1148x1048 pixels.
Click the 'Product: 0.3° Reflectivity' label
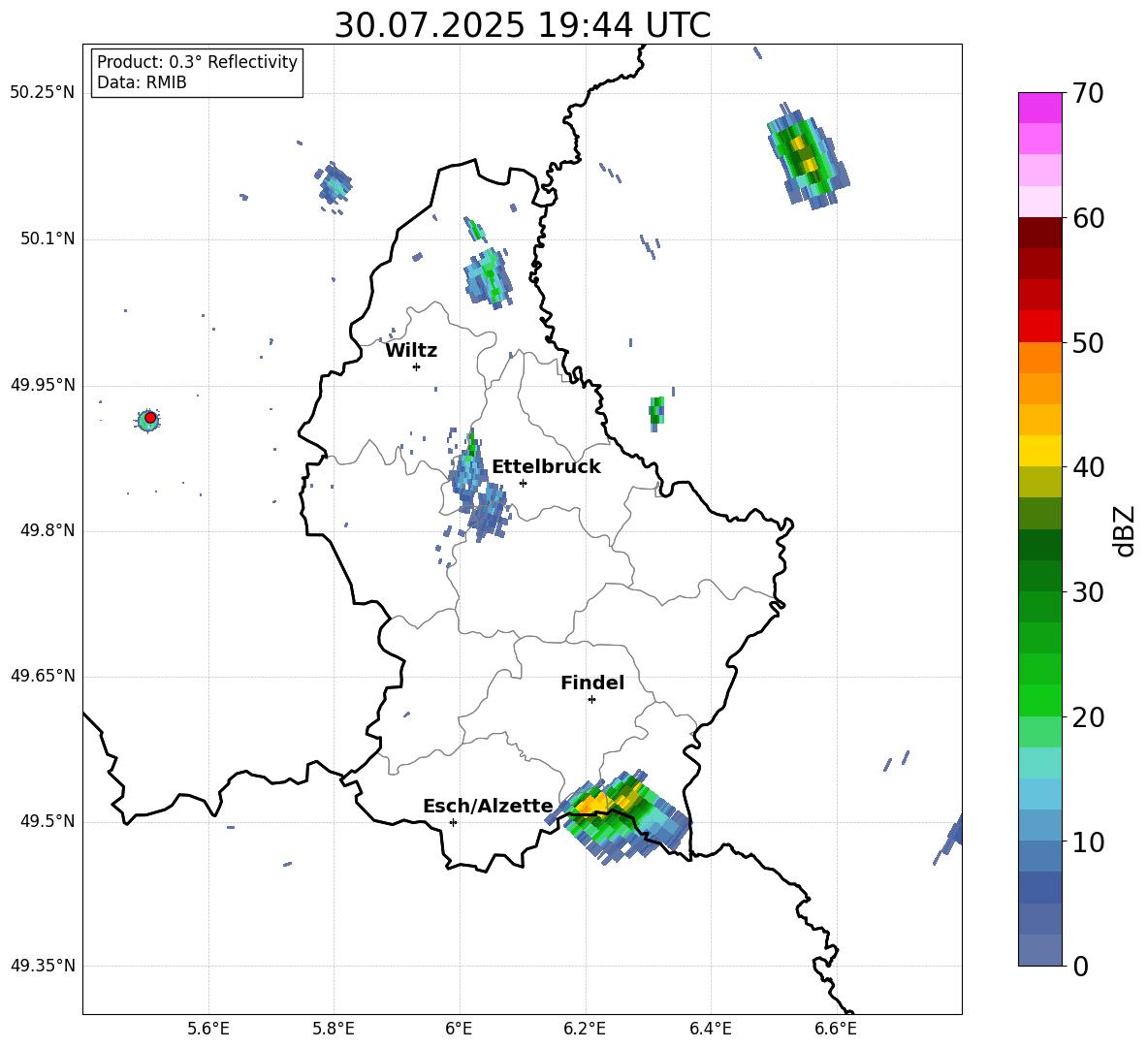(197, 61)
